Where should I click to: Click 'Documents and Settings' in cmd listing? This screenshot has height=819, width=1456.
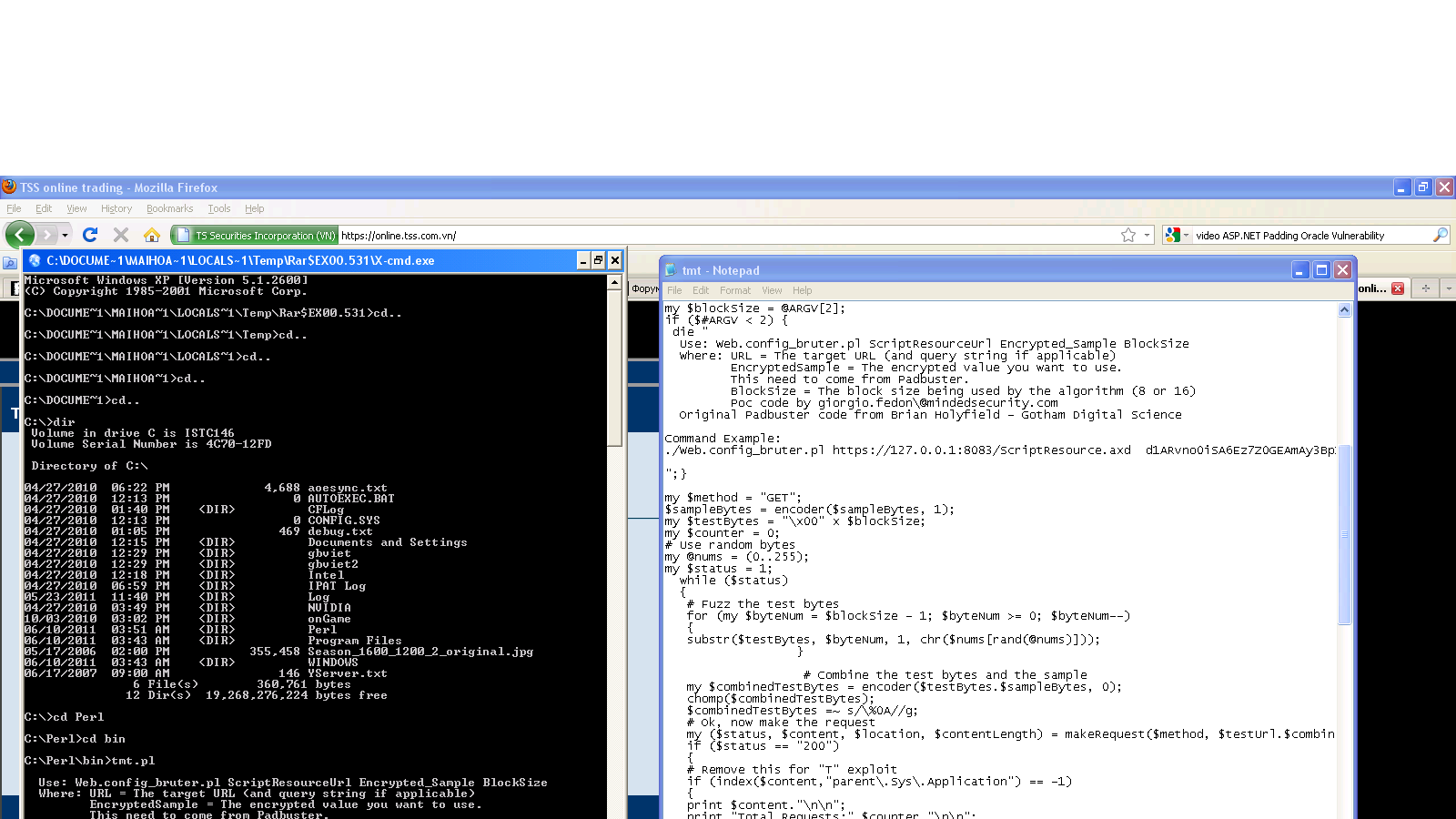388,542
